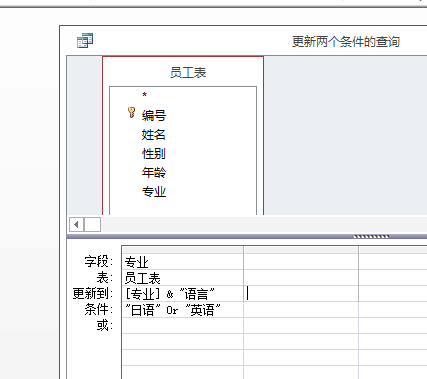Image resolution: width=427 pixels, height=379 pixels.
Task: Click the query window icon beside the title
Action: click(85, 41)
